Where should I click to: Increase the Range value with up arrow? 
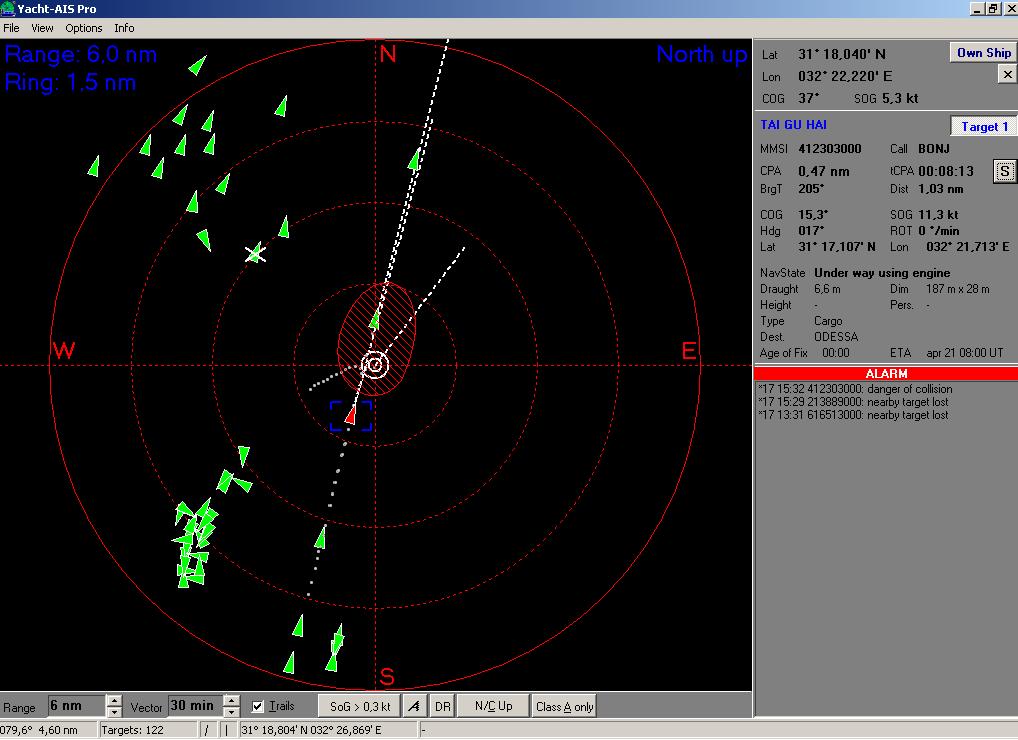point(114,701)
